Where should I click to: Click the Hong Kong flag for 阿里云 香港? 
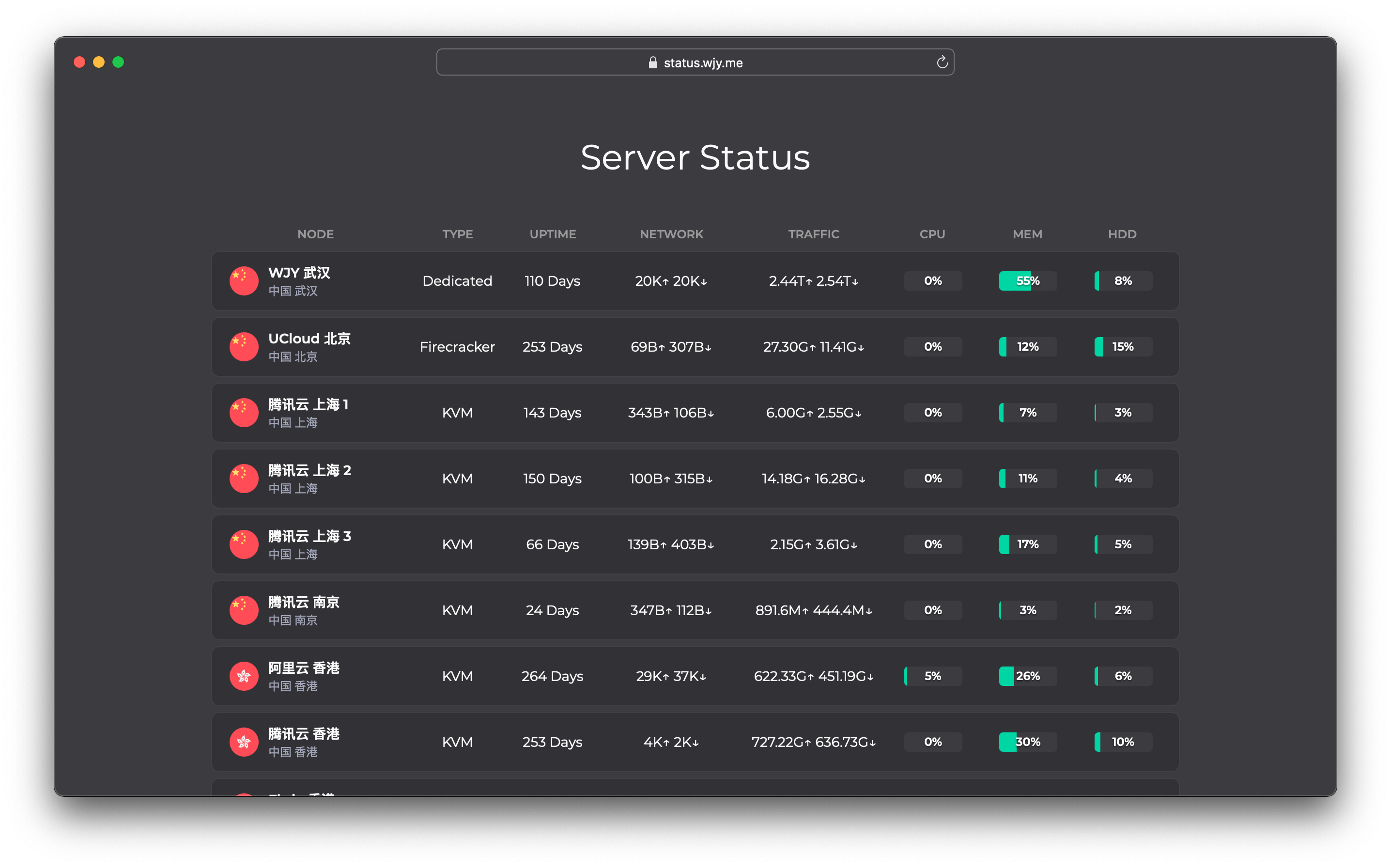coord(244,676)
